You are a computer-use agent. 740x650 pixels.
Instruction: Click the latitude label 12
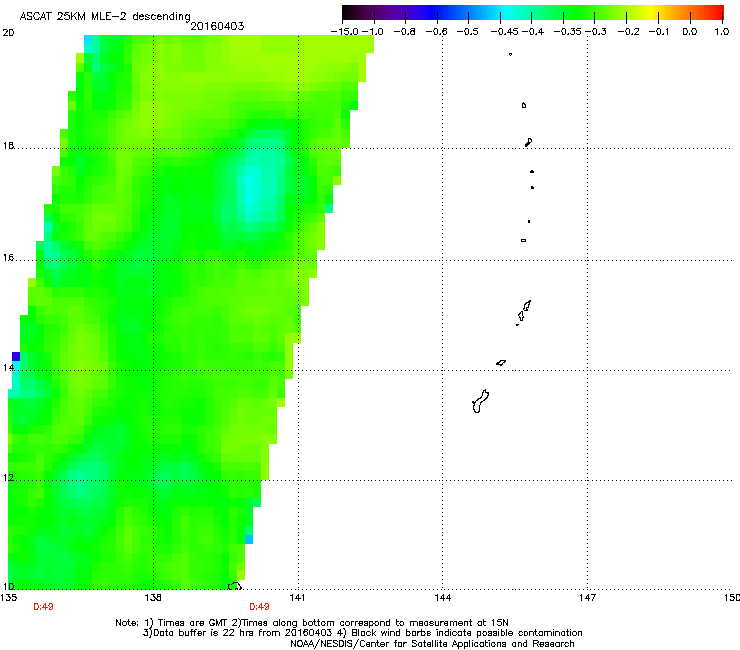click(x=8, y=478)
